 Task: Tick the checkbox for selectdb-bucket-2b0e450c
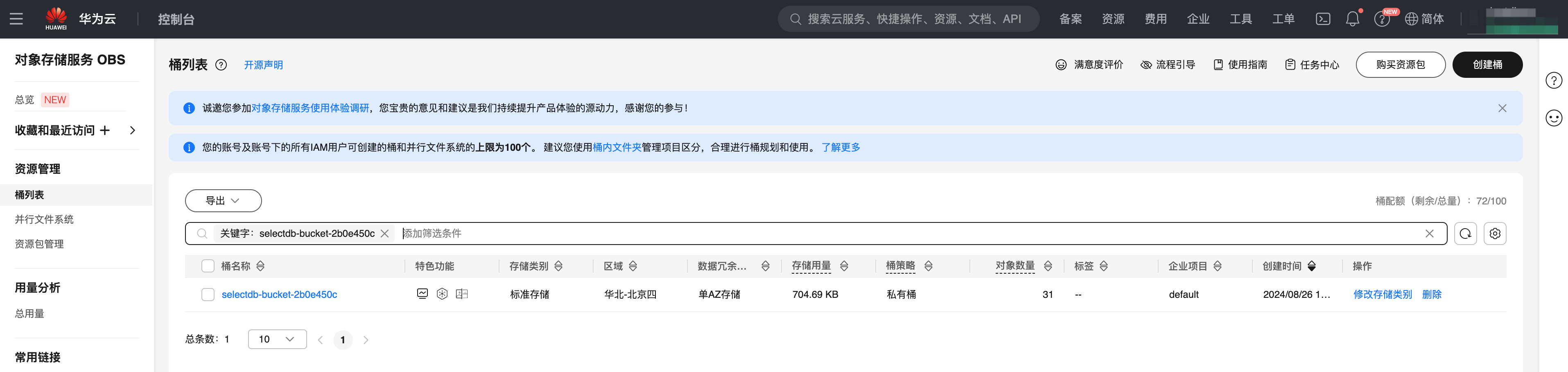pos(208,295)
